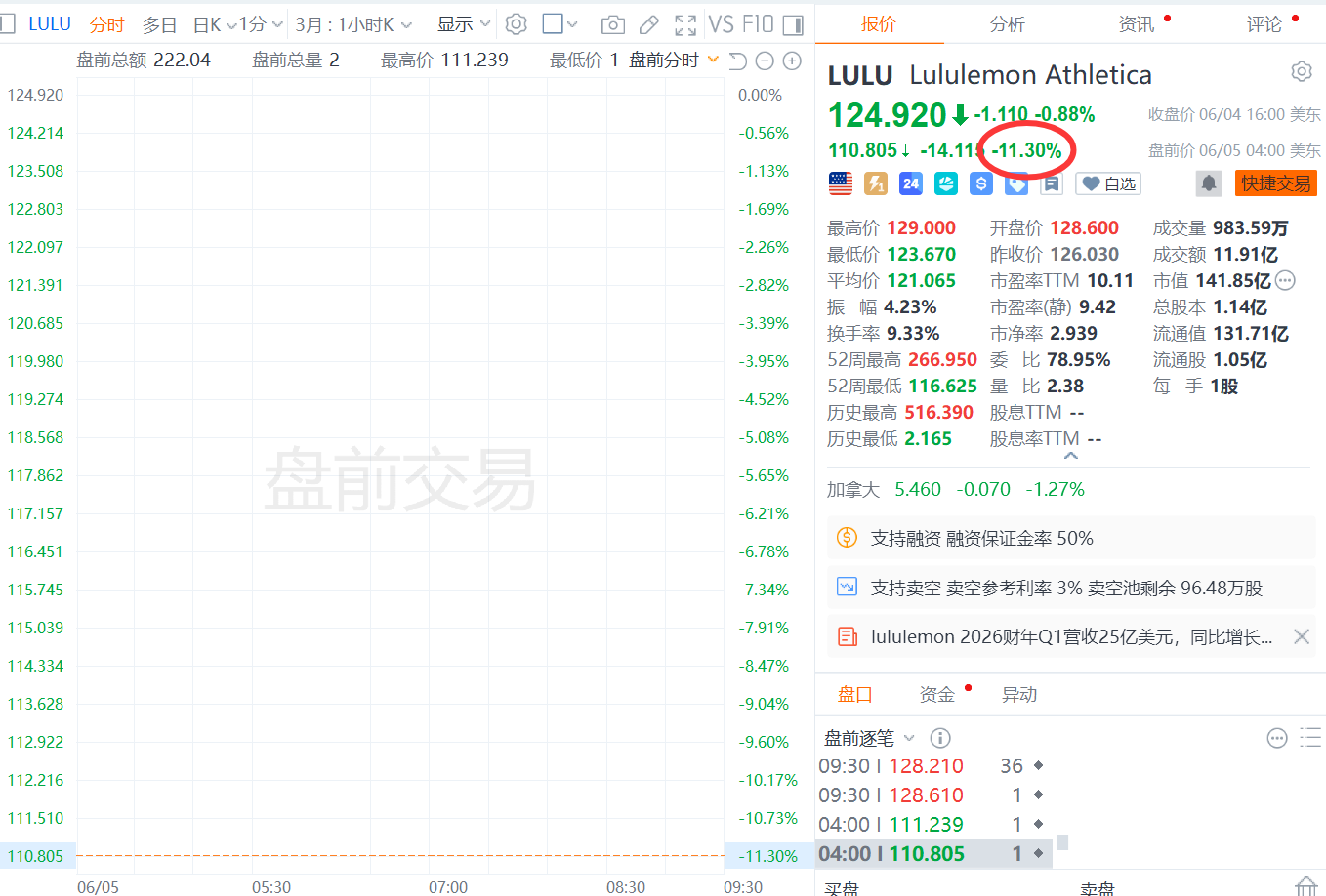Click LULU ticker in chart toolbar
The height and width of the screenshot is (896, 1326).
50,24
